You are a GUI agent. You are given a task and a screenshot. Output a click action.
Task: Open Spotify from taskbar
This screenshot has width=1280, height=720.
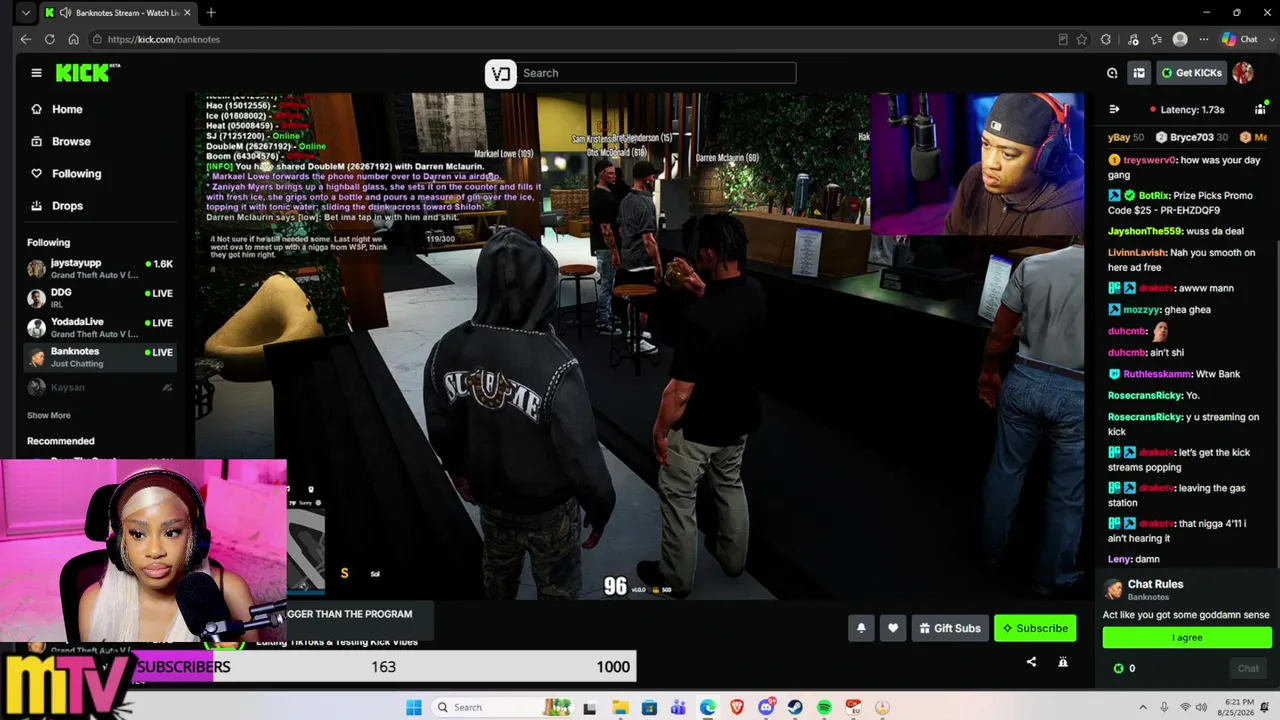(824, 707)
